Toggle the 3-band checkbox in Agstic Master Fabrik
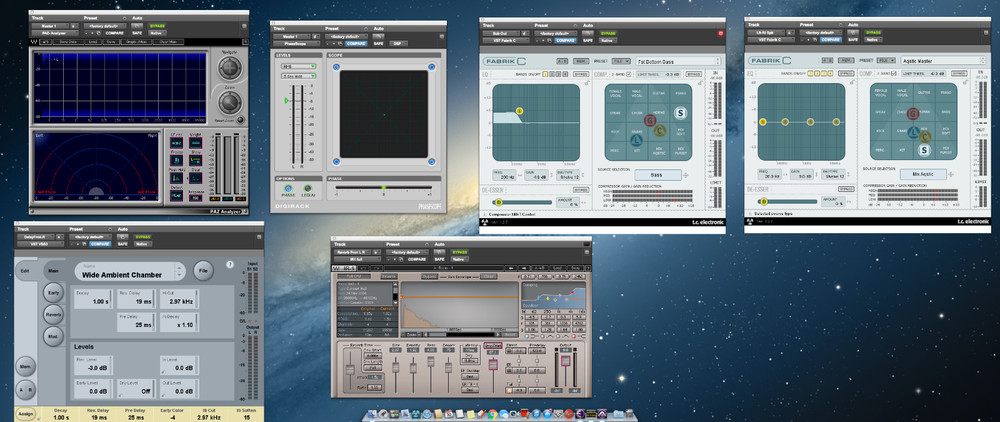This screenshot has height=422, width=1000. coord(893,73)
